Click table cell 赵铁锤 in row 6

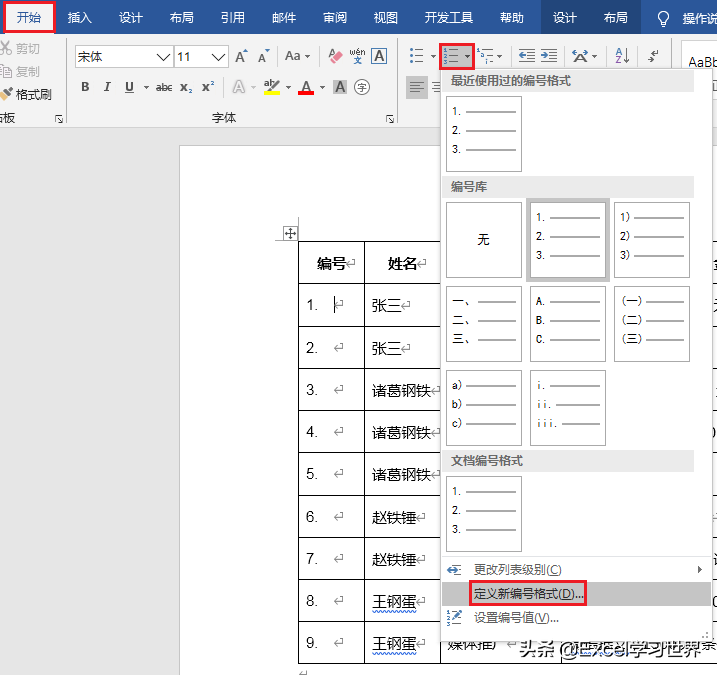pyautogui.click(x=402, y=517)
